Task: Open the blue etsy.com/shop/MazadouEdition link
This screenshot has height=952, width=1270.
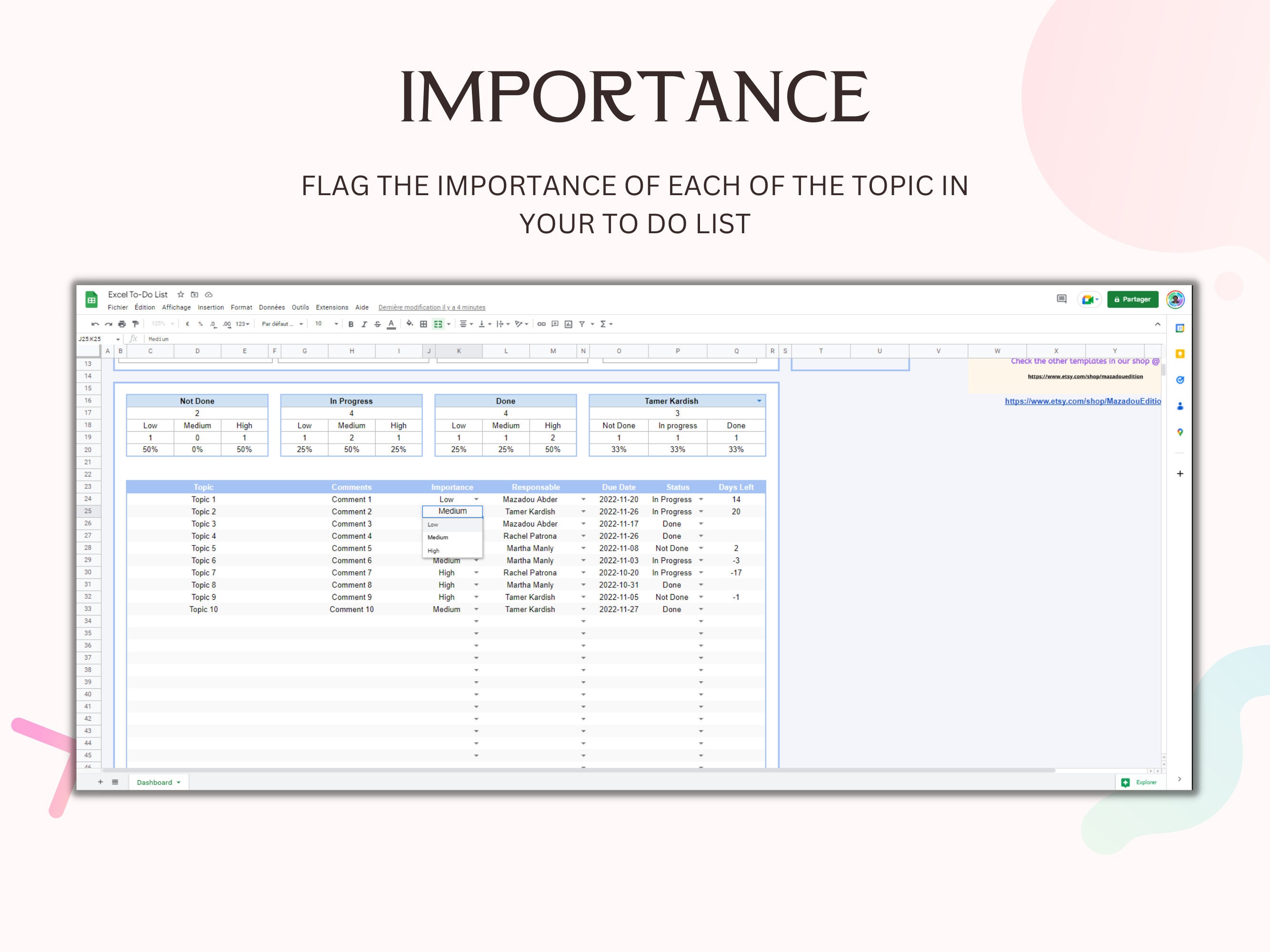Action: pyautogui.click(x=1082, y=401)
